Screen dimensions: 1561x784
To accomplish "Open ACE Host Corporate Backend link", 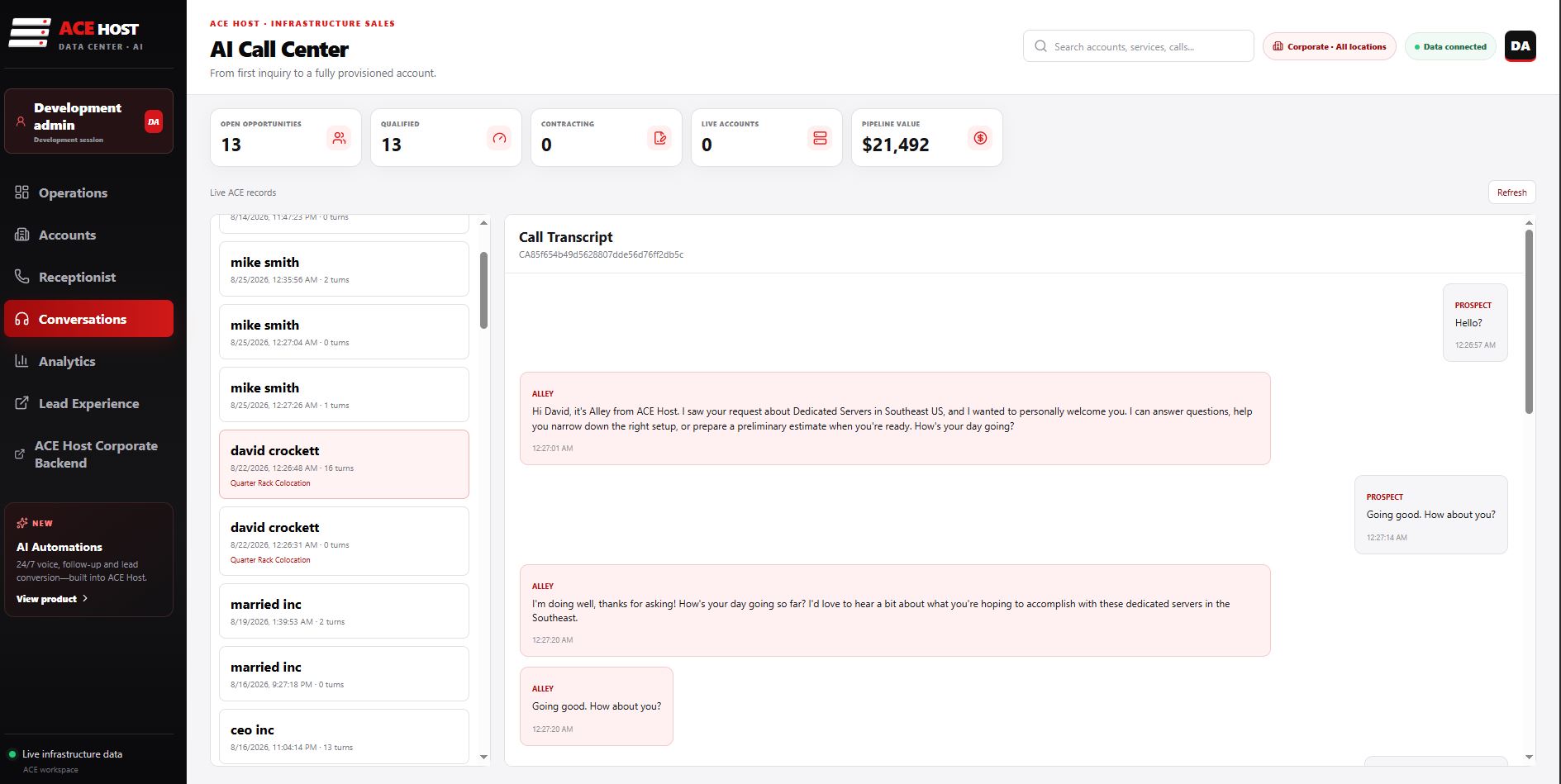I will [89, 454].
